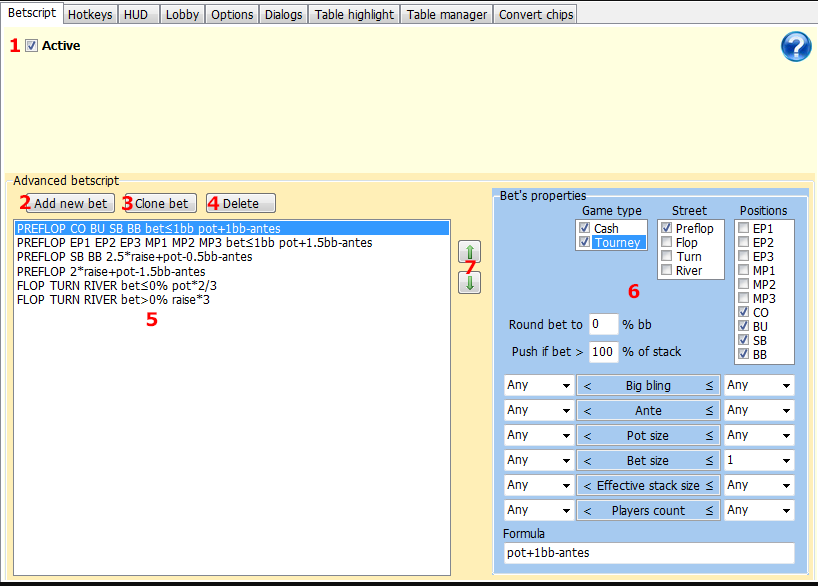Click the Pot size range button
The height and width of the screenshot is (586, 818).
click(x=648, y=436)
